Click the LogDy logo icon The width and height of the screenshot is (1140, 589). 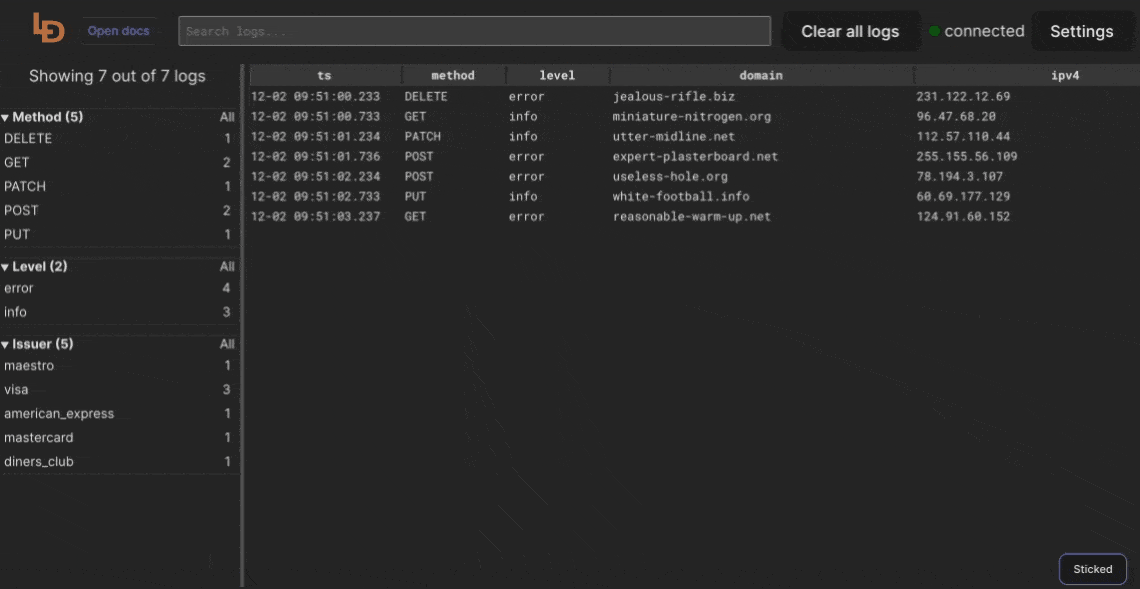click(48, 29)
